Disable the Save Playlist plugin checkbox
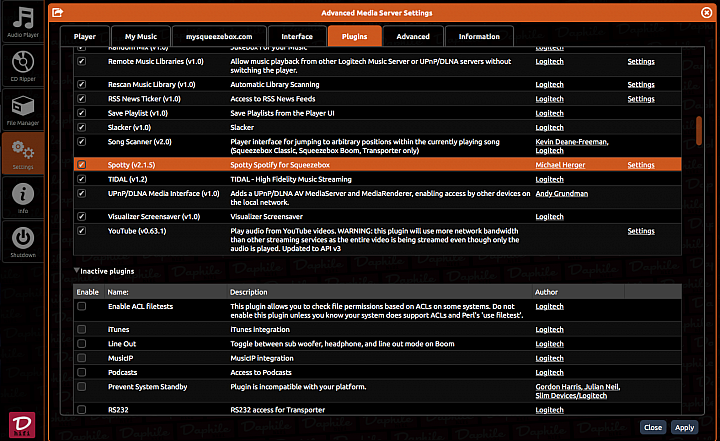 (x=82, y=113)
